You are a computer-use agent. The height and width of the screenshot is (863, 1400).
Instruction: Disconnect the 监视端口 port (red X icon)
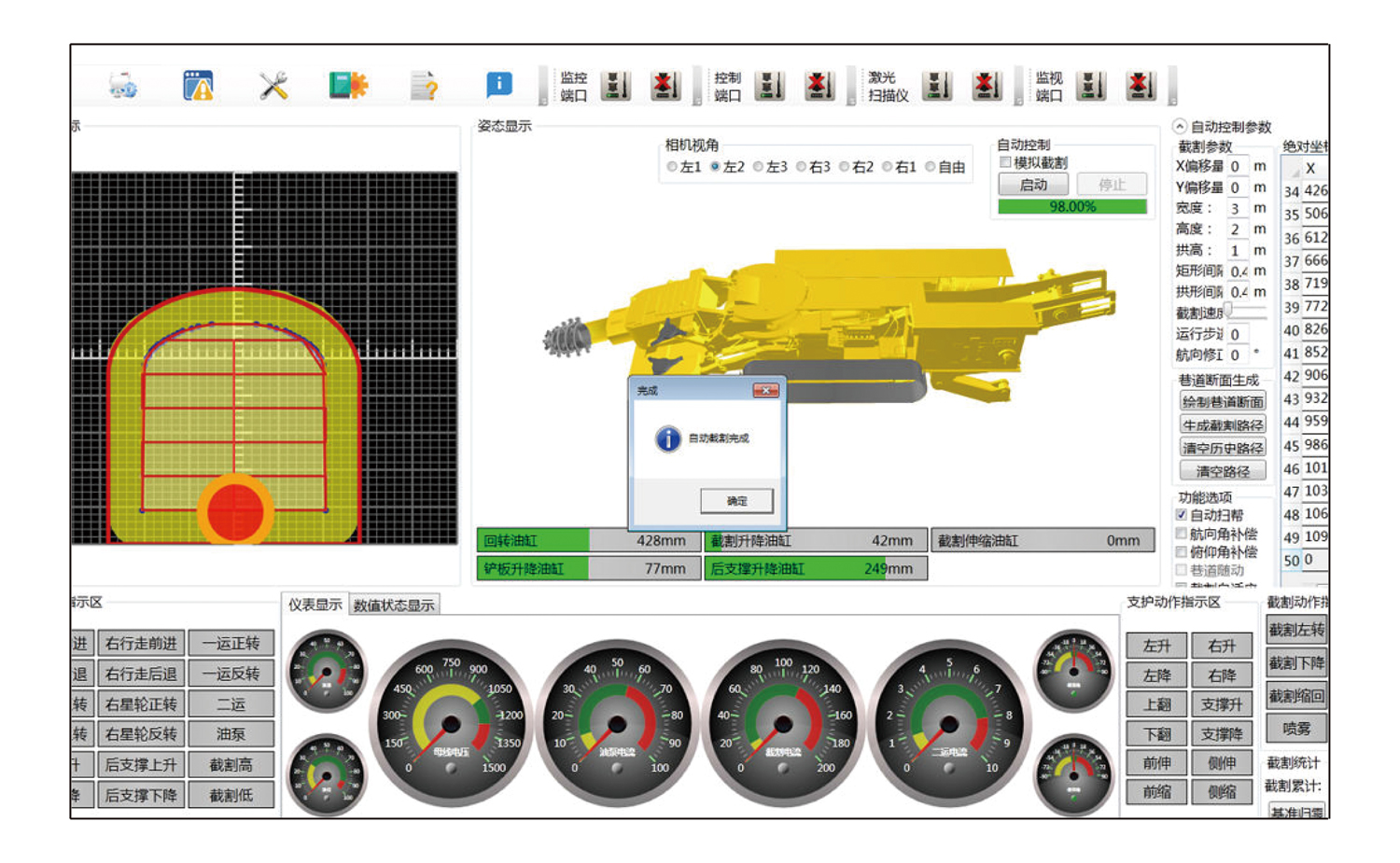(1141, 86)
